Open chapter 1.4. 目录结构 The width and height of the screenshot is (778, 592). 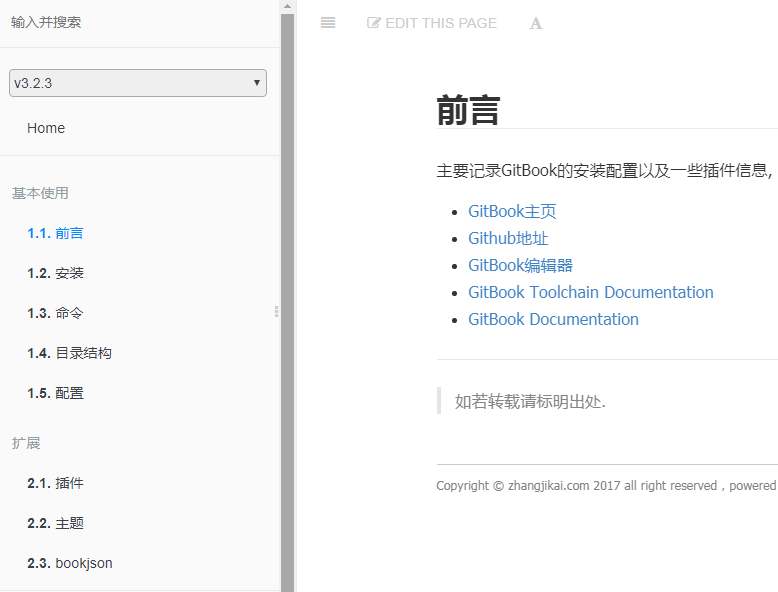[69, 353]
